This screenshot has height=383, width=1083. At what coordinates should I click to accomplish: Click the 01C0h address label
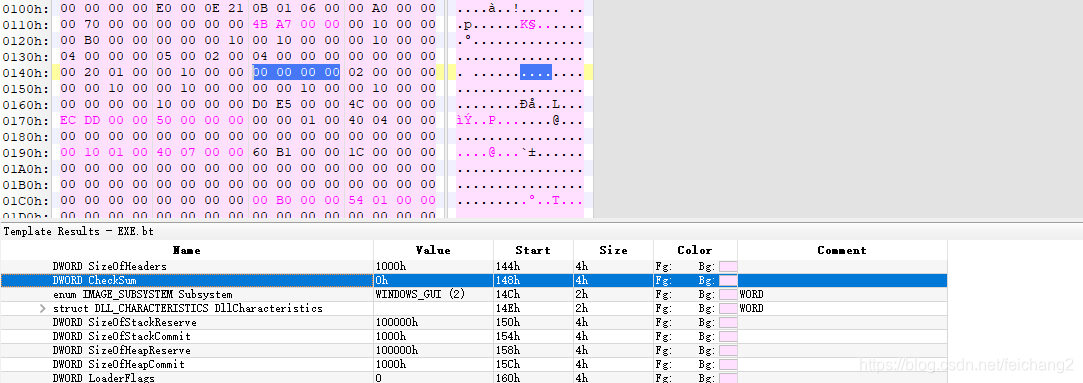(26, 200)
